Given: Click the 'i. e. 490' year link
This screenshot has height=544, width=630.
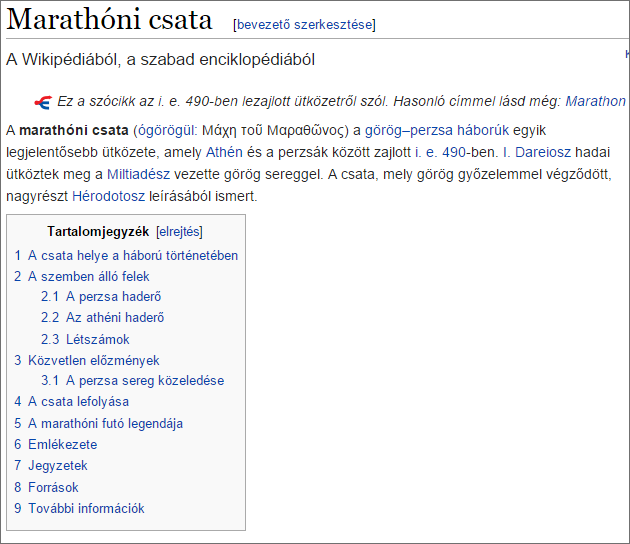Looking at the screenshot, I should pos(440,152).
